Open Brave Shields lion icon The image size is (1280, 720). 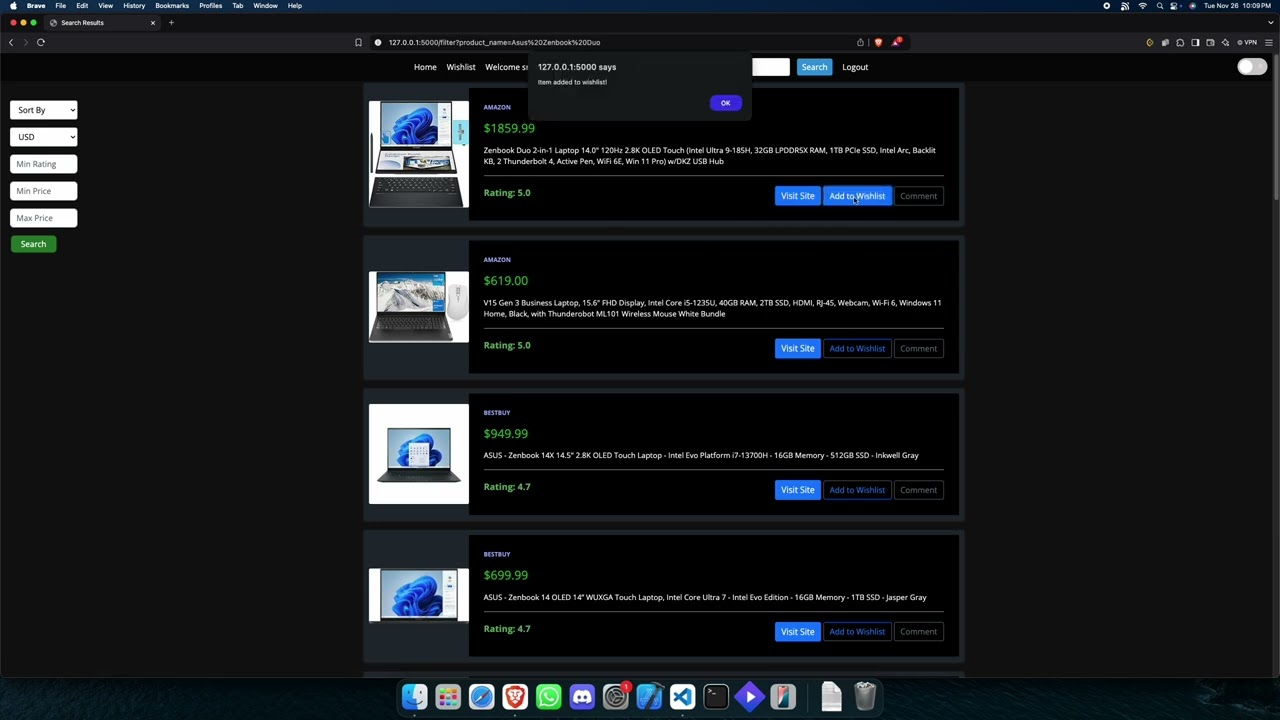pos(878,42)
